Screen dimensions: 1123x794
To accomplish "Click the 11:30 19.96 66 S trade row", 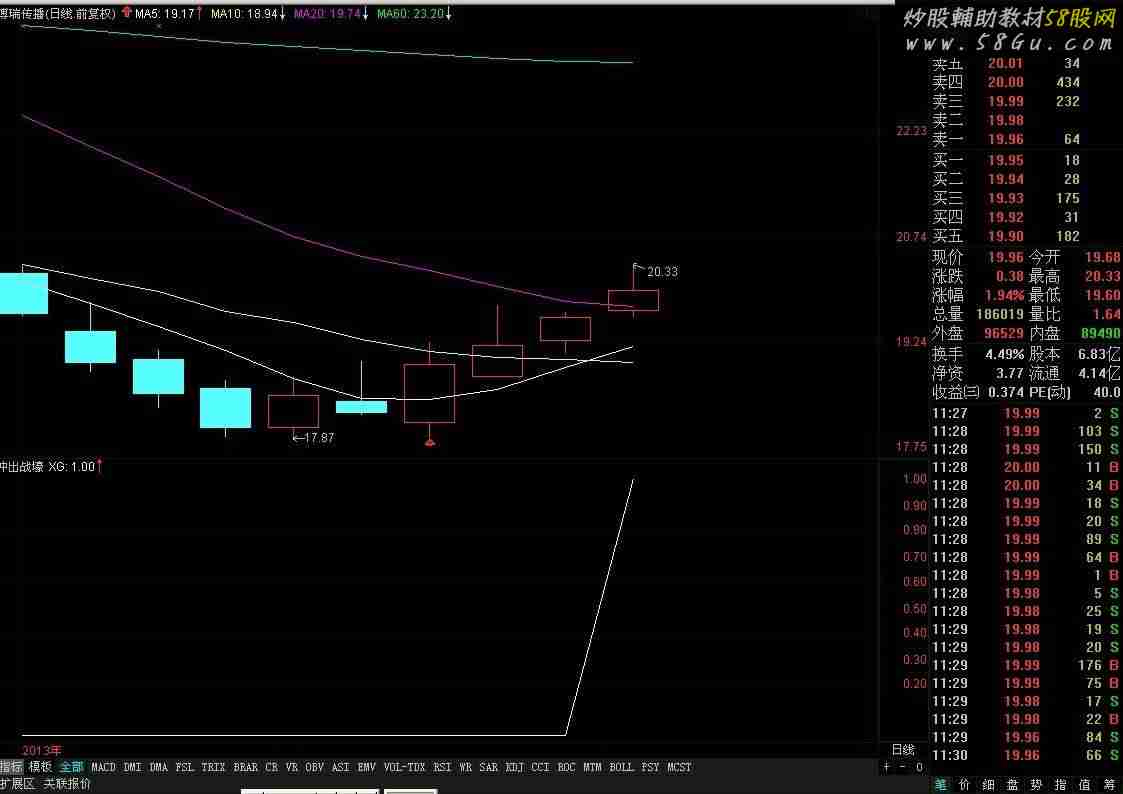I will click(1026, 755).
